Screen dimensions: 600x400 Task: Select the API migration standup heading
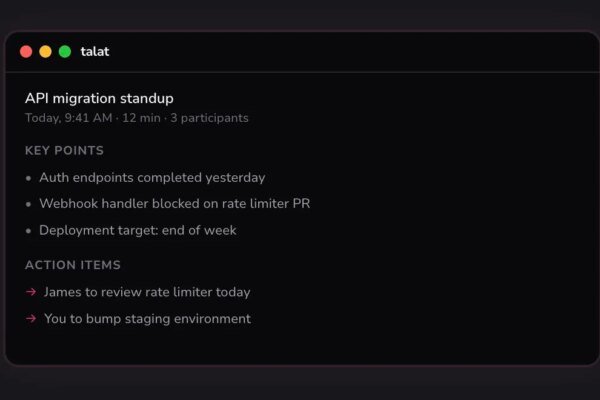(99, 98)
